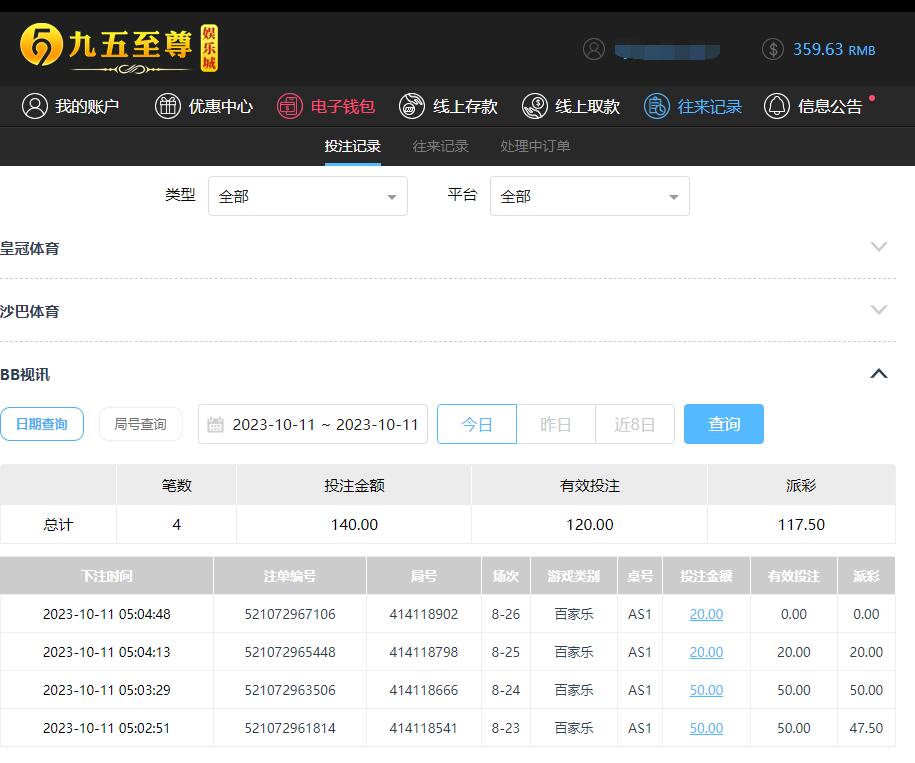The image size is (915, 763).
Task: Select the 今日 range option
Action: point(477,424)
